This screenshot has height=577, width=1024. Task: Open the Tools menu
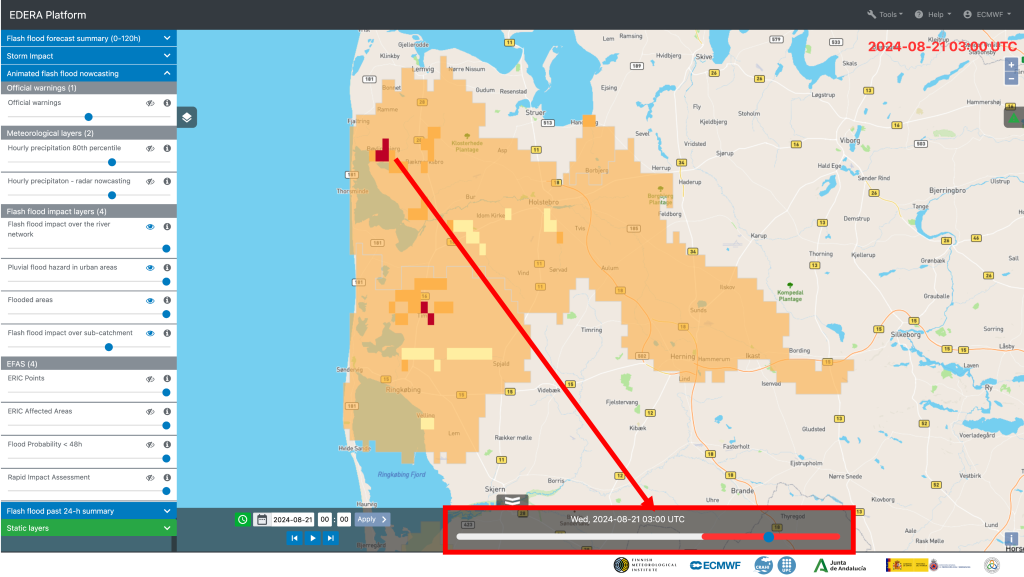click(x=885, y=15)
